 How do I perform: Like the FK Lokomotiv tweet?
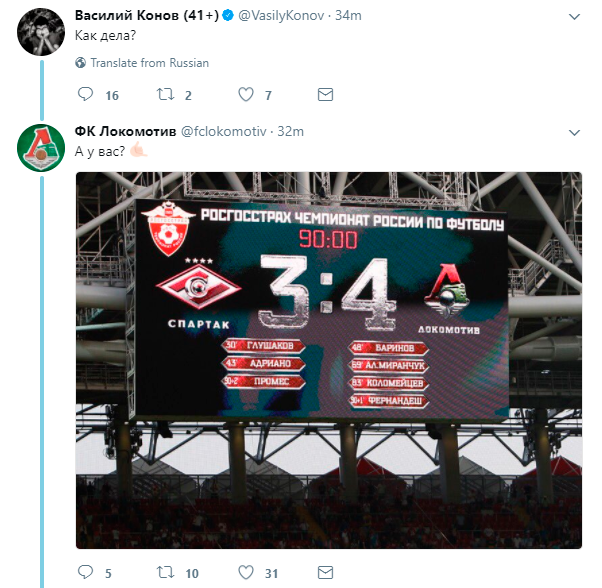245,573
